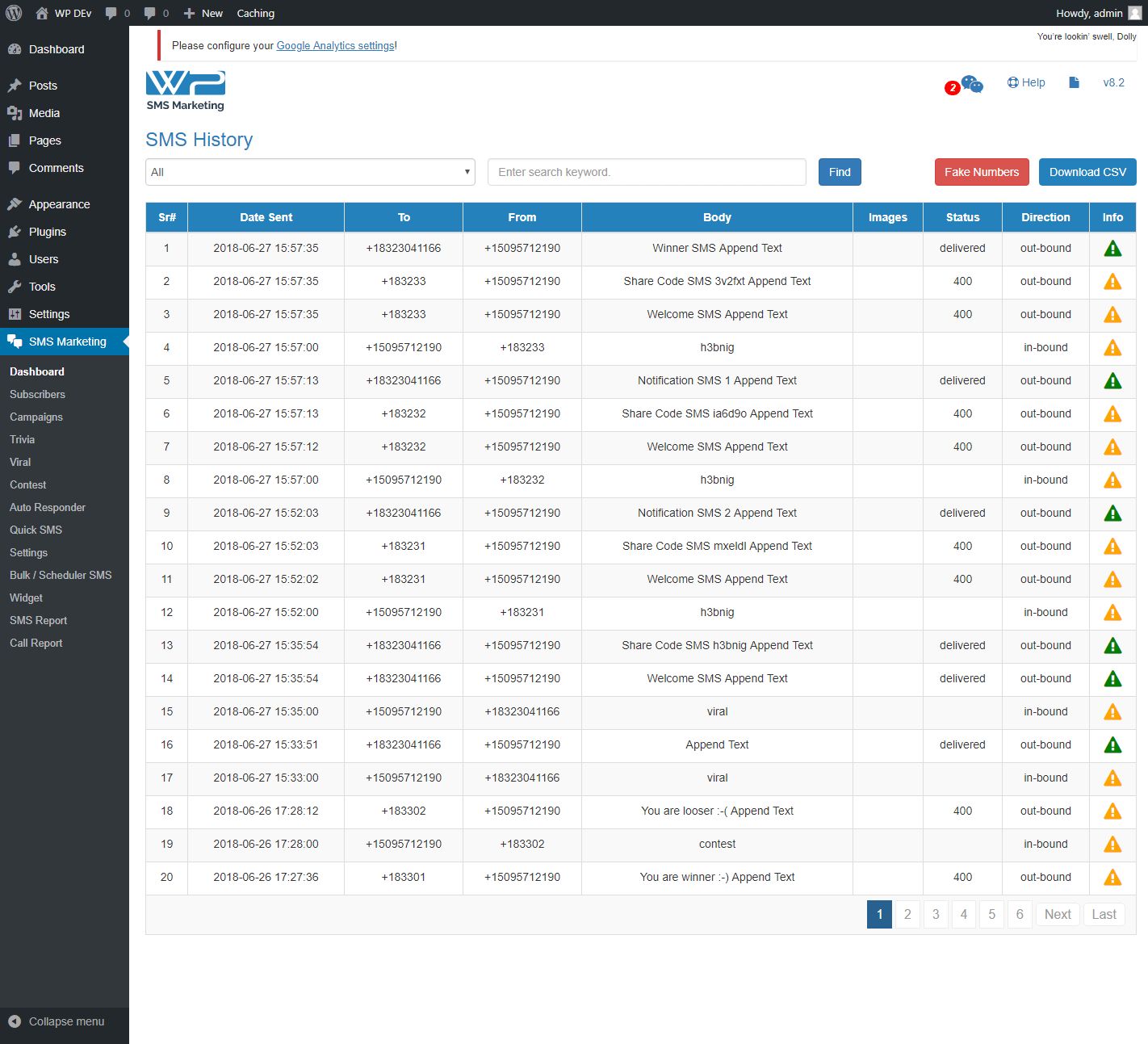
Task: Click the WordPress logo in admin bar
Action: pos(14,13)
